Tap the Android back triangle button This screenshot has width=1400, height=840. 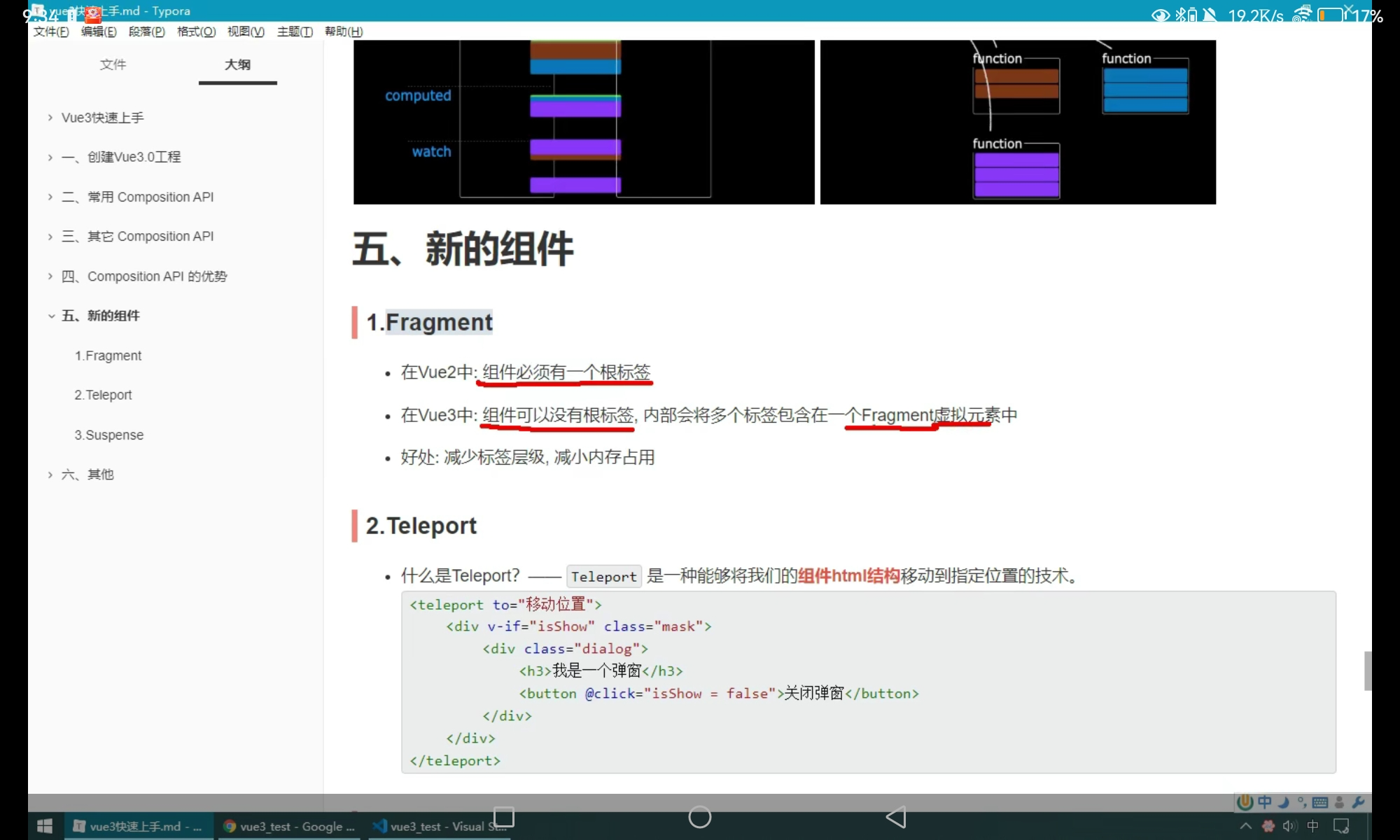pos(896,817)
